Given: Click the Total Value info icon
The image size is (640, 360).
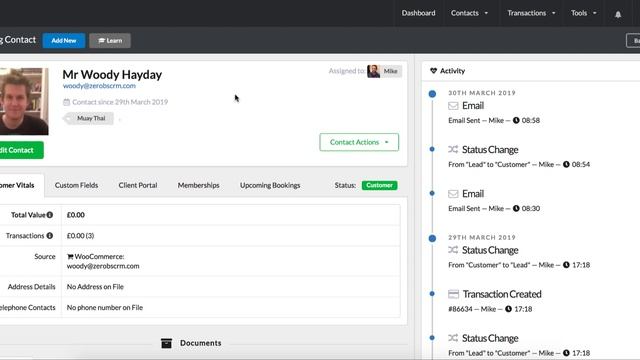Looking at the screenshot, I should (x=50, y=215).
